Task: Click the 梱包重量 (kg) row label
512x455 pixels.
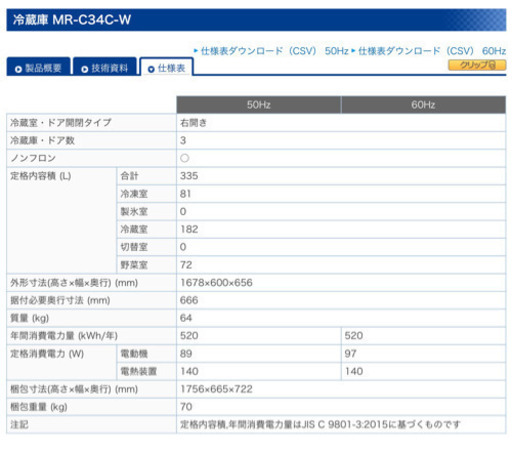Action: [x=39, y=407]
